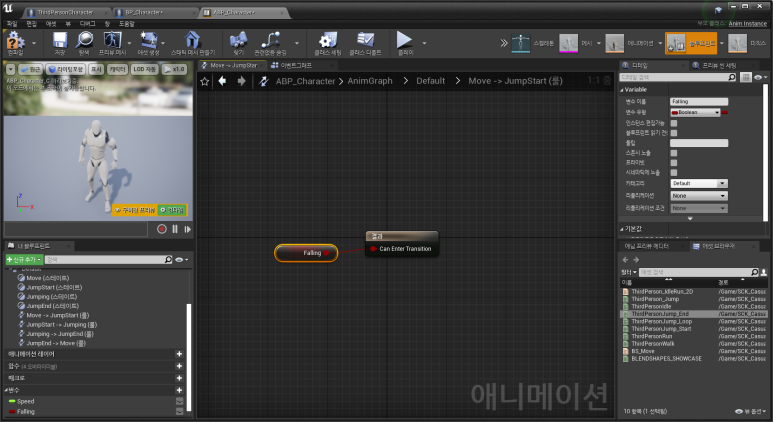Screen dimensions: 773x422
Task: Click the pause button under the viewport
Action: point(175,229)
